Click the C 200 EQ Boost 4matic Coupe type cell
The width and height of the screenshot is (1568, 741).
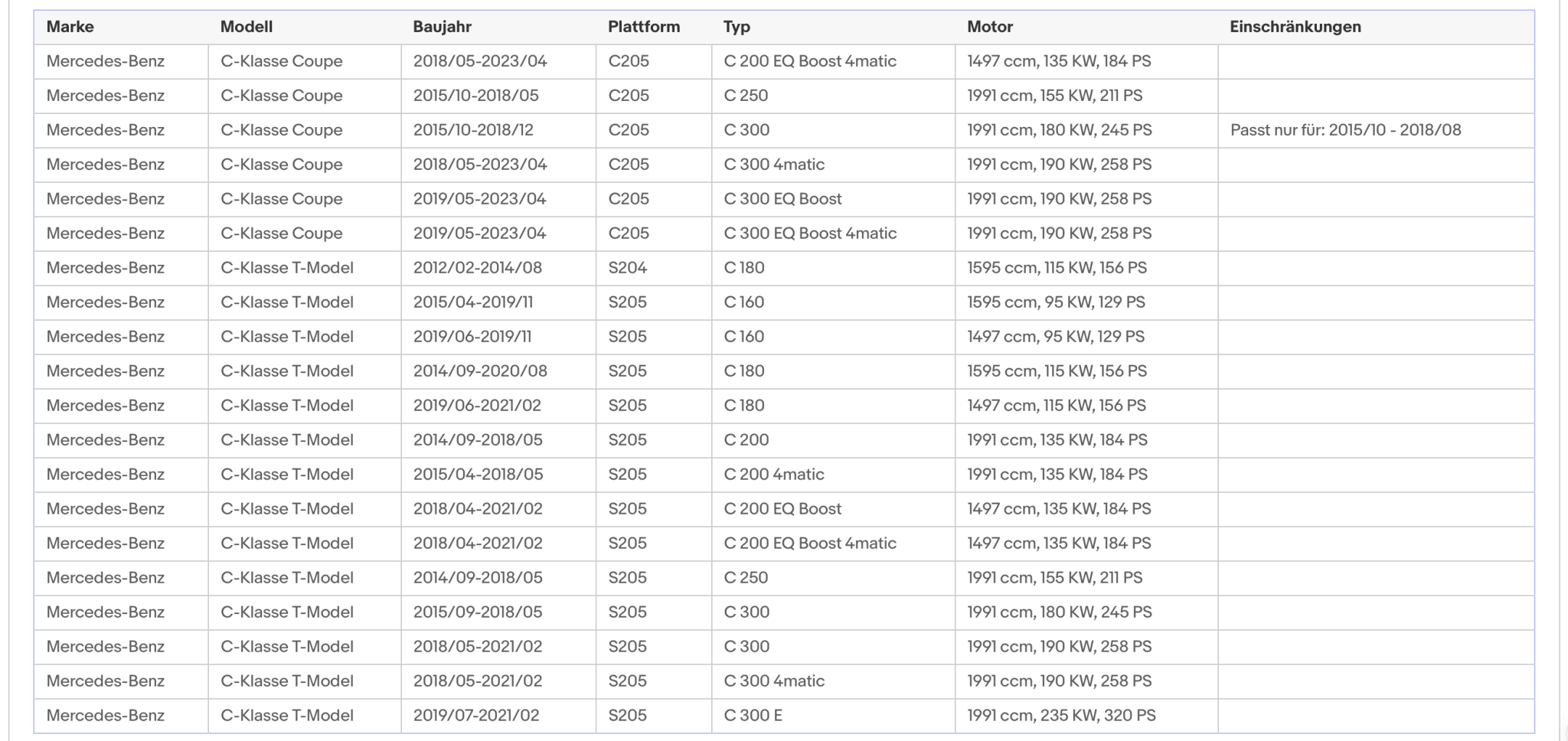tap(833, 61)
